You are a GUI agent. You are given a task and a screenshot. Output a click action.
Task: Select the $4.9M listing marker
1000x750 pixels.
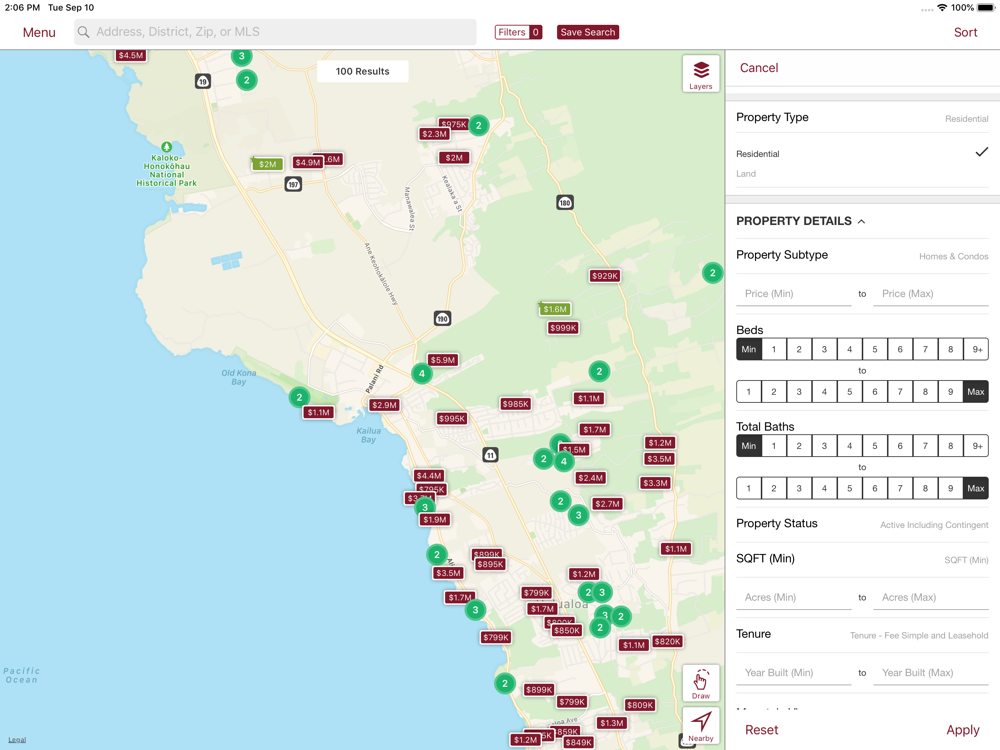[x=307, y=162]
